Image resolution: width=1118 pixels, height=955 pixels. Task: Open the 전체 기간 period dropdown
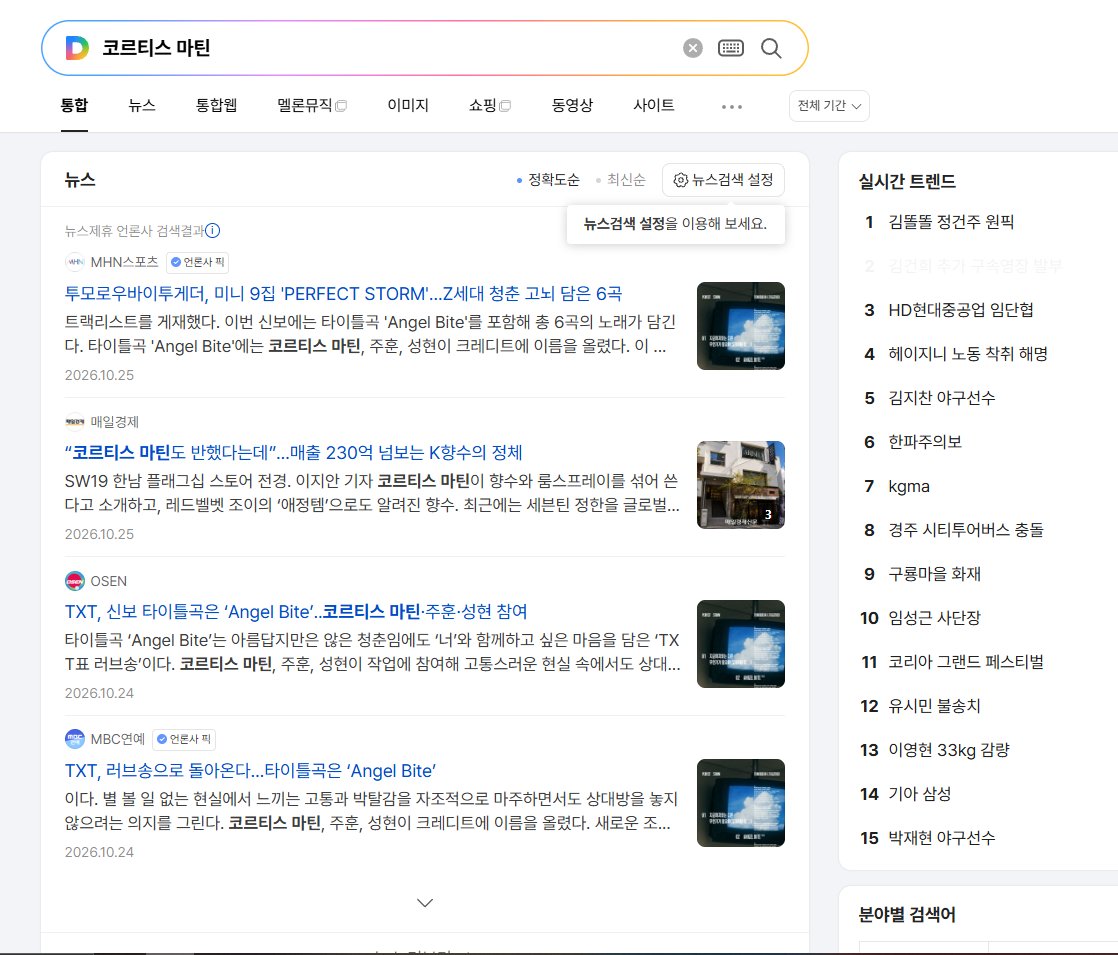click(829, 106)
